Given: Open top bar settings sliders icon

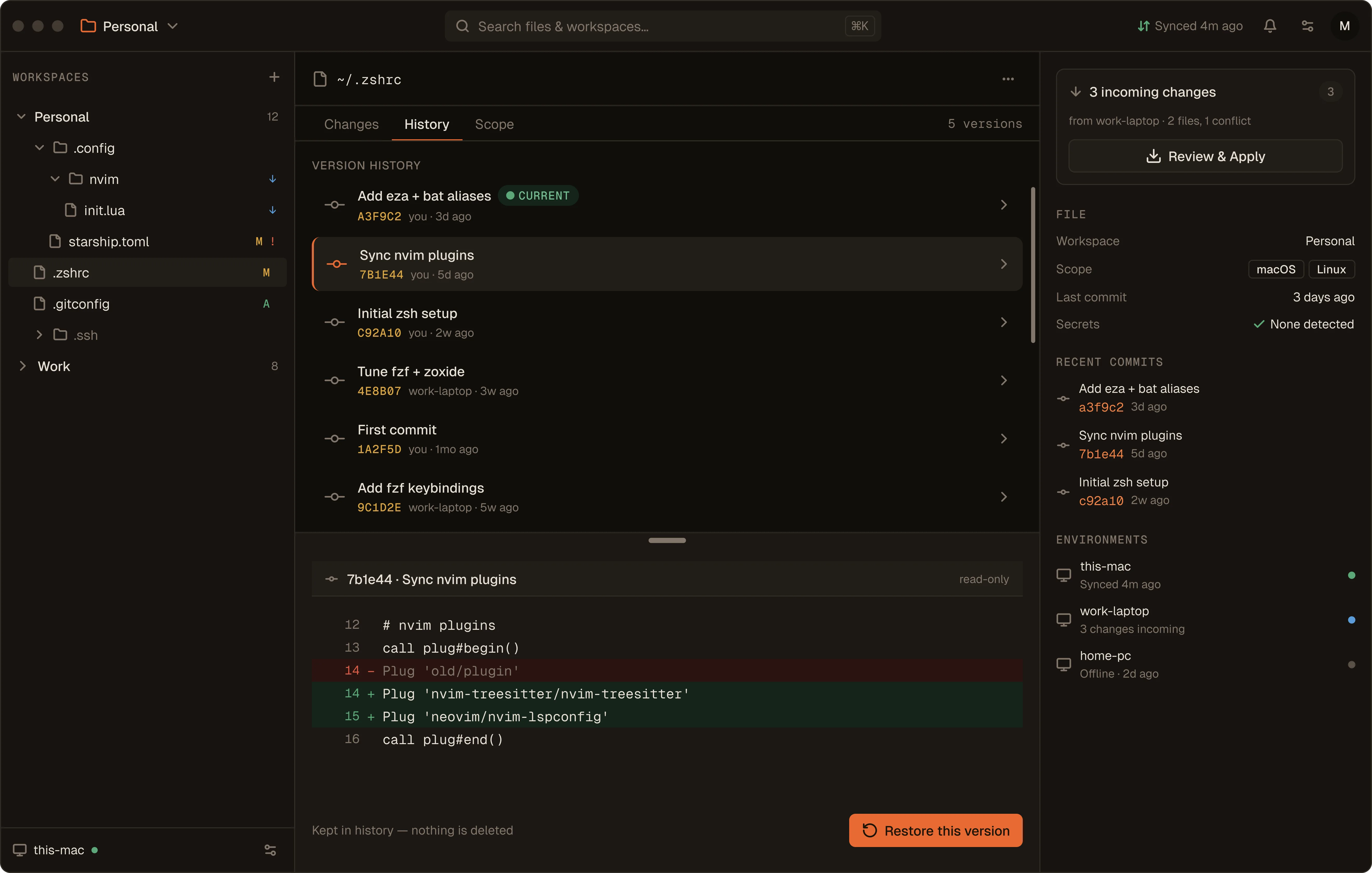Looking at the screenshot, I should point(1307,26).
